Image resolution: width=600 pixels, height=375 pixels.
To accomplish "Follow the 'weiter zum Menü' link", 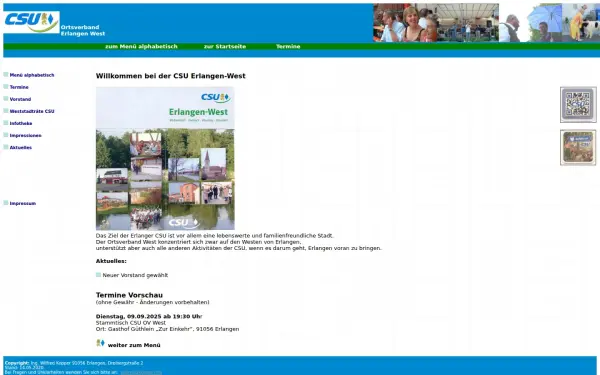I will click(x=134, y=345).
